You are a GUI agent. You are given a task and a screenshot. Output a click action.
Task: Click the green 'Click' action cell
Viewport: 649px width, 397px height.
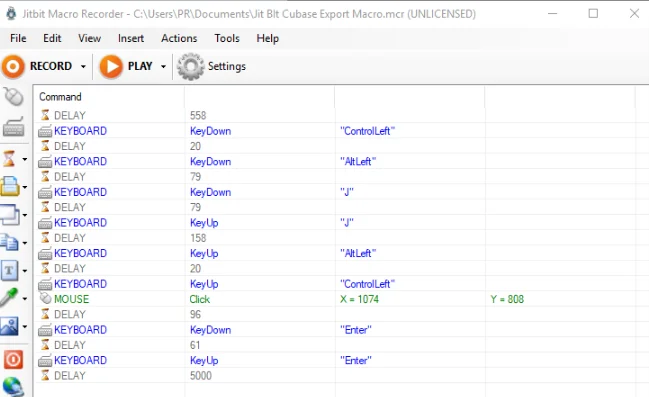200,299
